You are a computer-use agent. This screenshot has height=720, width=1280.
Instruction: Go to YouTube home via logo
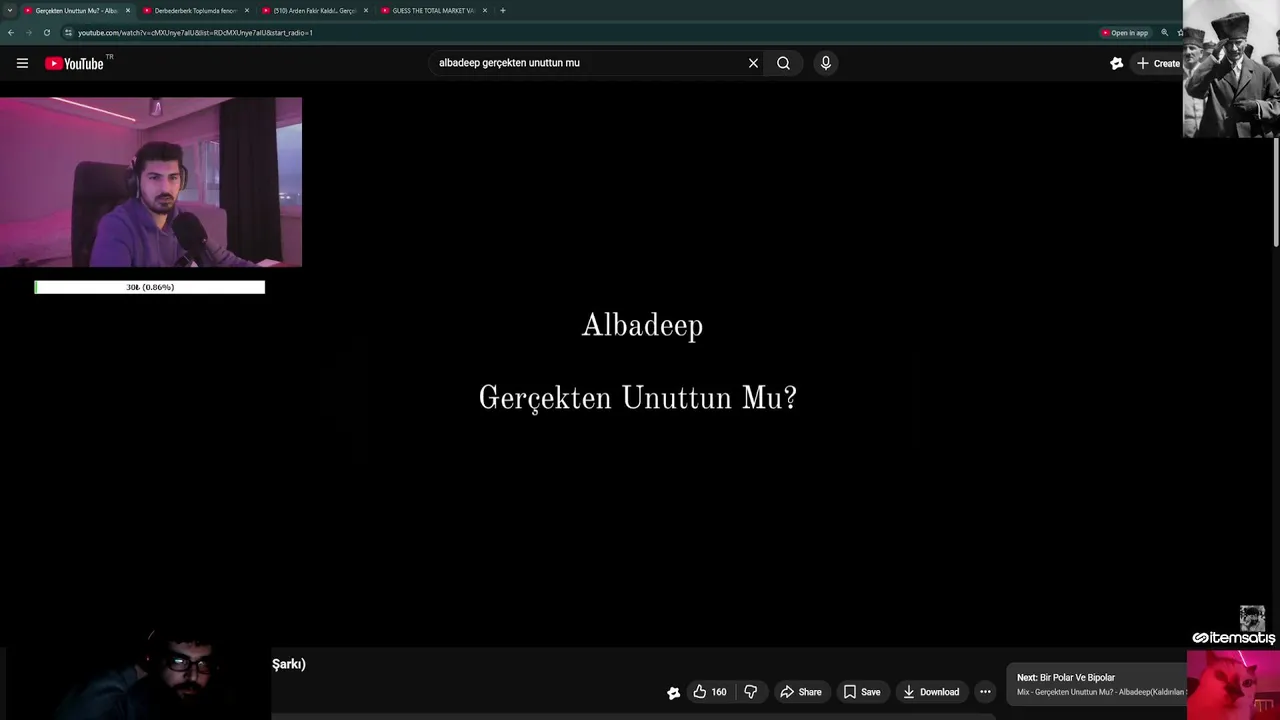(74, 63)
